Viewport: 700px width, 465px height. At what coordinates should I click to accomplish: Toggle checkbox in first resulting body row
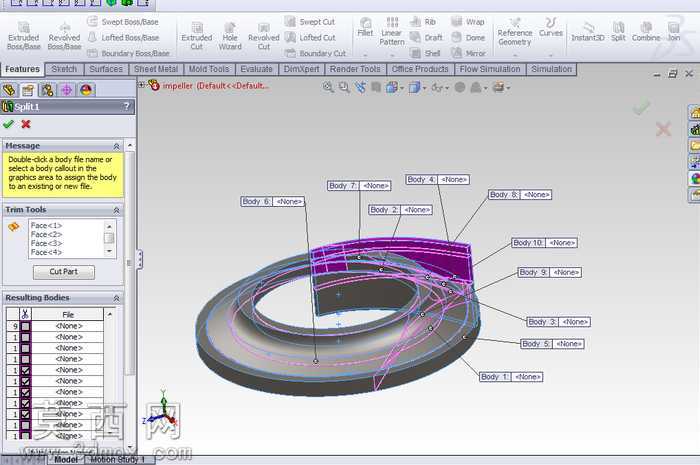25,326
